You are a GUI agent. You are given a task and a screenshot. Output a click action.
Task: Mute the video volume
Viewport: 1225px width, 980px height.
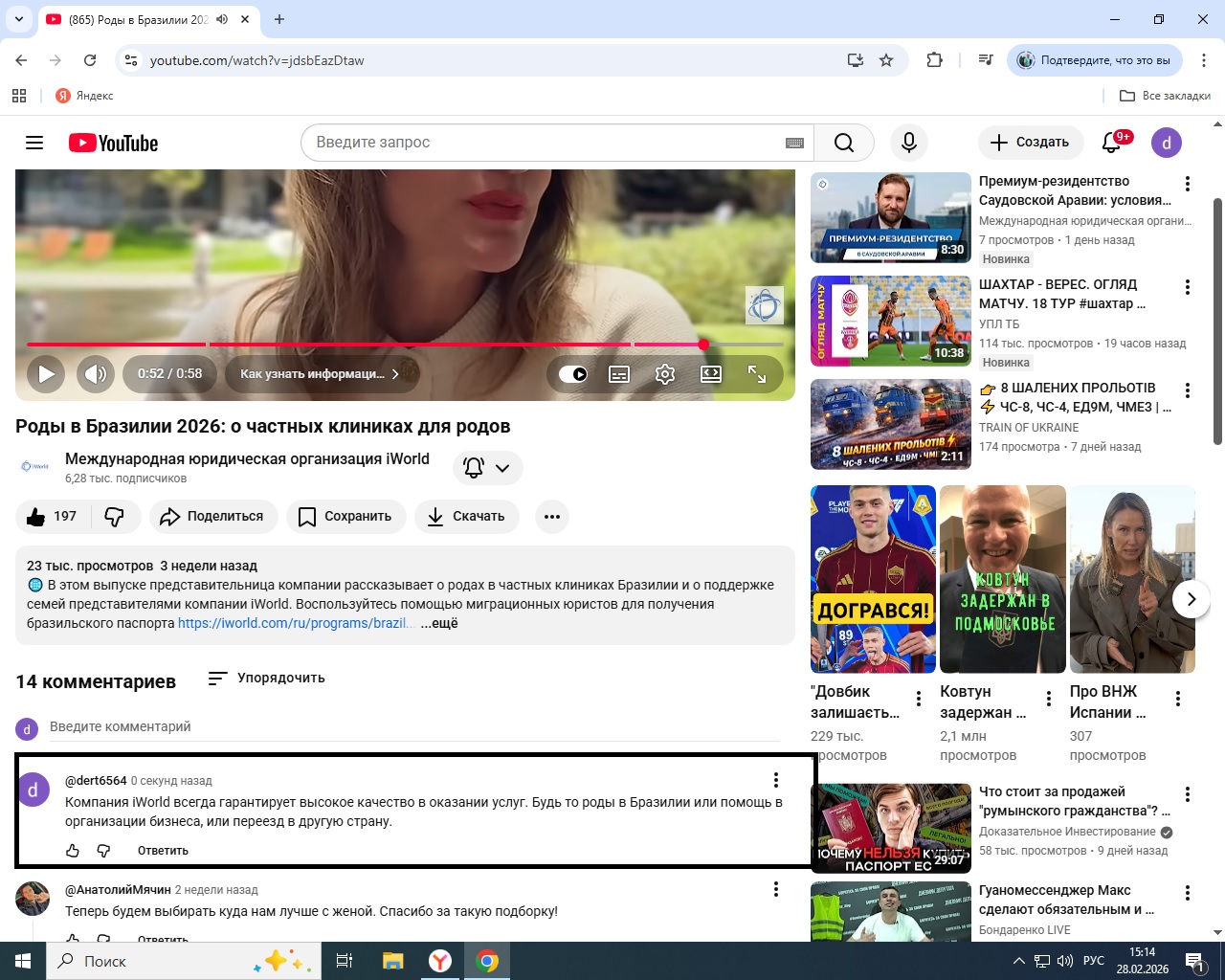pyautogui.click(x=95, y=374)
